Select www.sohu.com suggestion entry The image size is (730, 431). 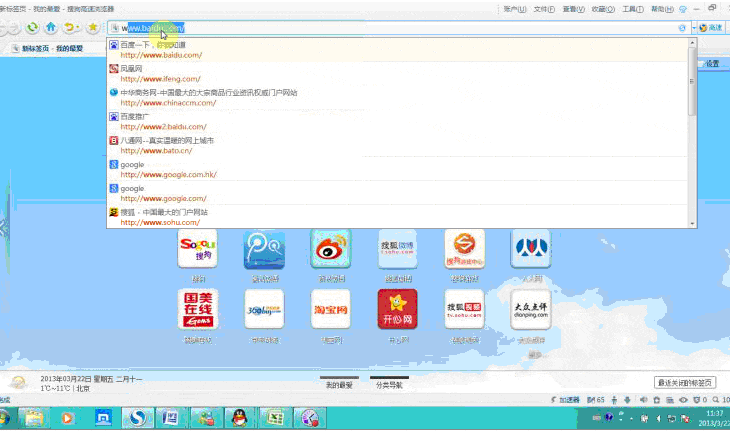point(160,217)
